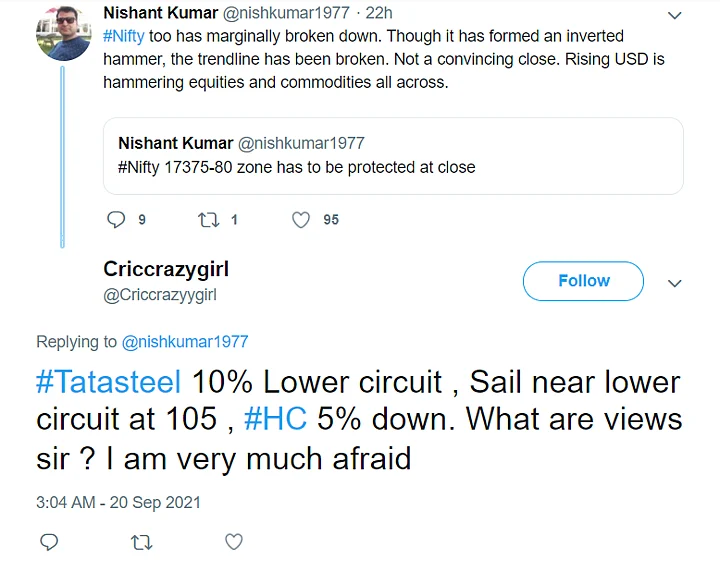Image resolution: width=720 pixels, height=571 pixels.
Task: Open the 22h timestamp on Nishant's tweet
Action: tap(379, 13)
